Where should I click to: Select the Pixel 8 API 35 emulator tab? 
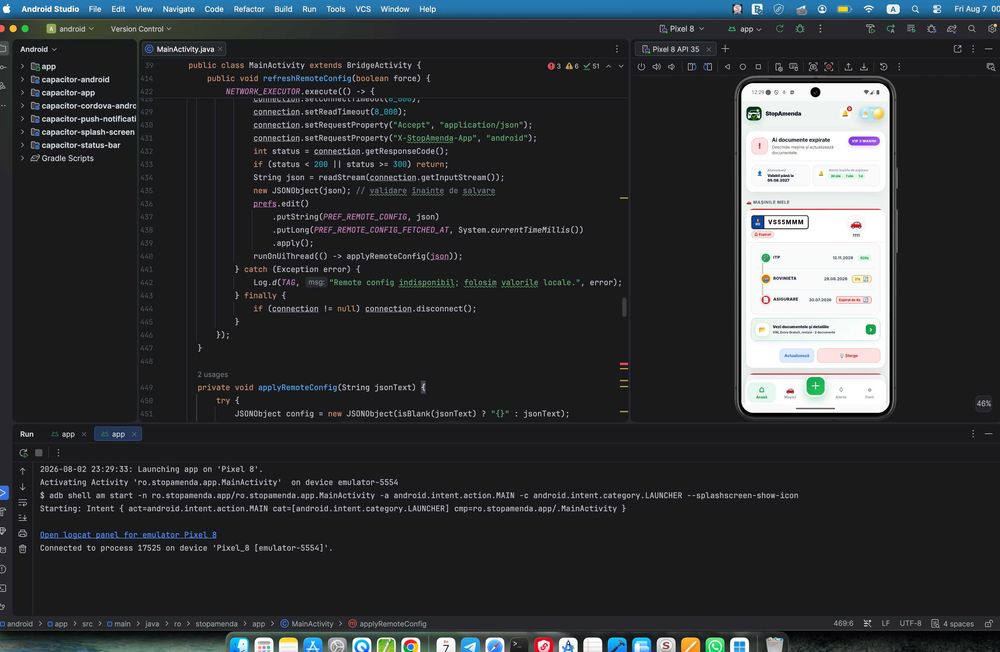point(675,49)
